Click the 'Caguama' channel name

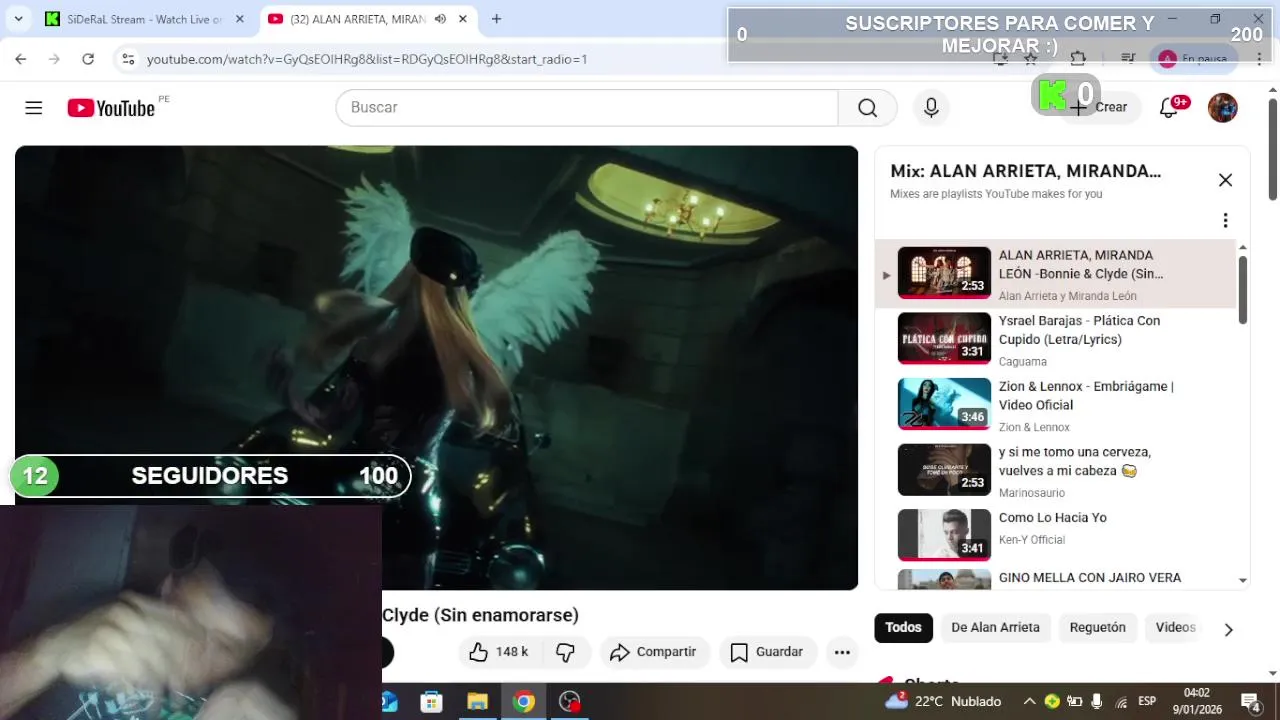tap(1023, 362)
